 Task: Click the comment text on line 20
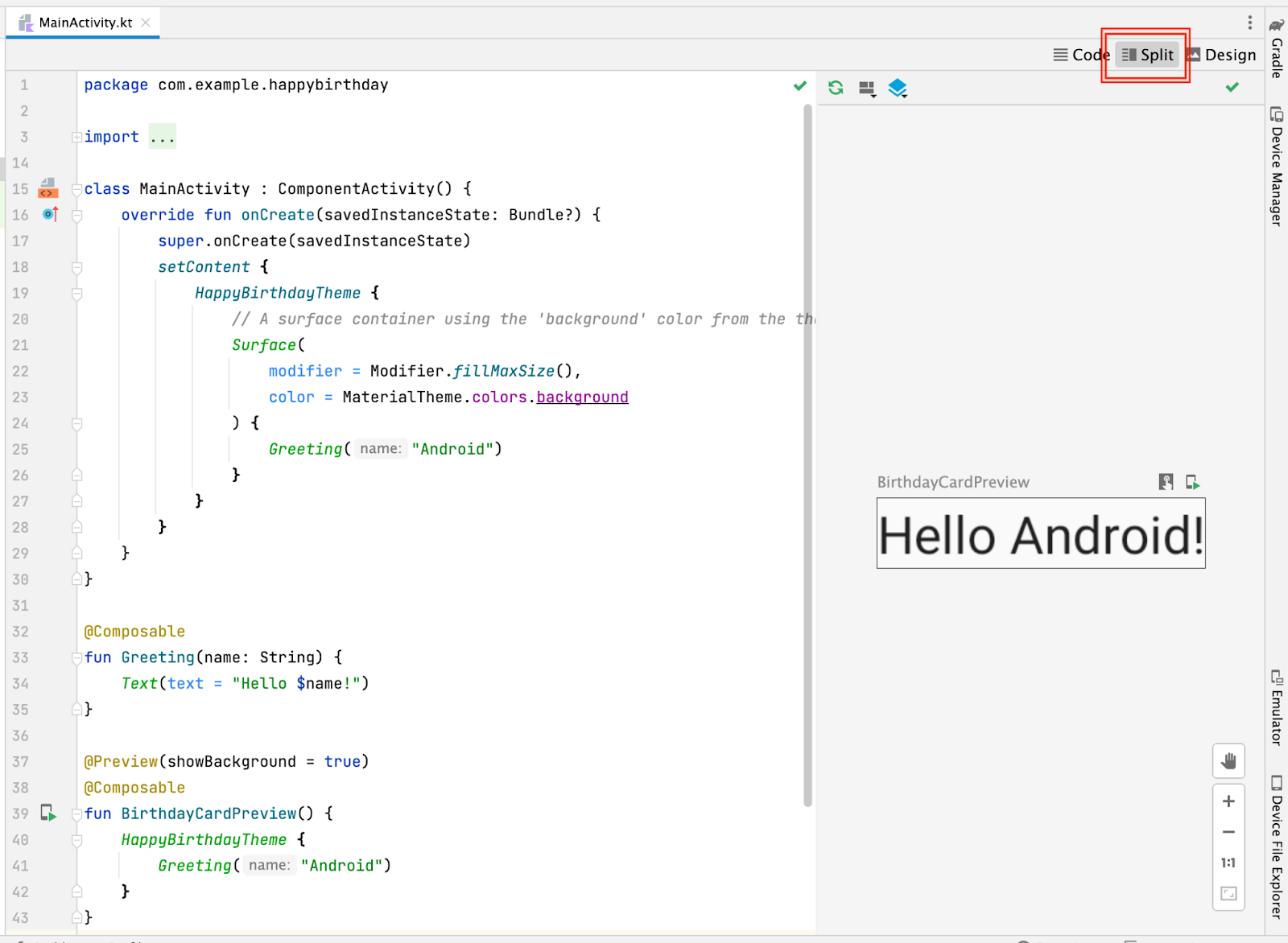pyautogui.click(x=523, y=319)
